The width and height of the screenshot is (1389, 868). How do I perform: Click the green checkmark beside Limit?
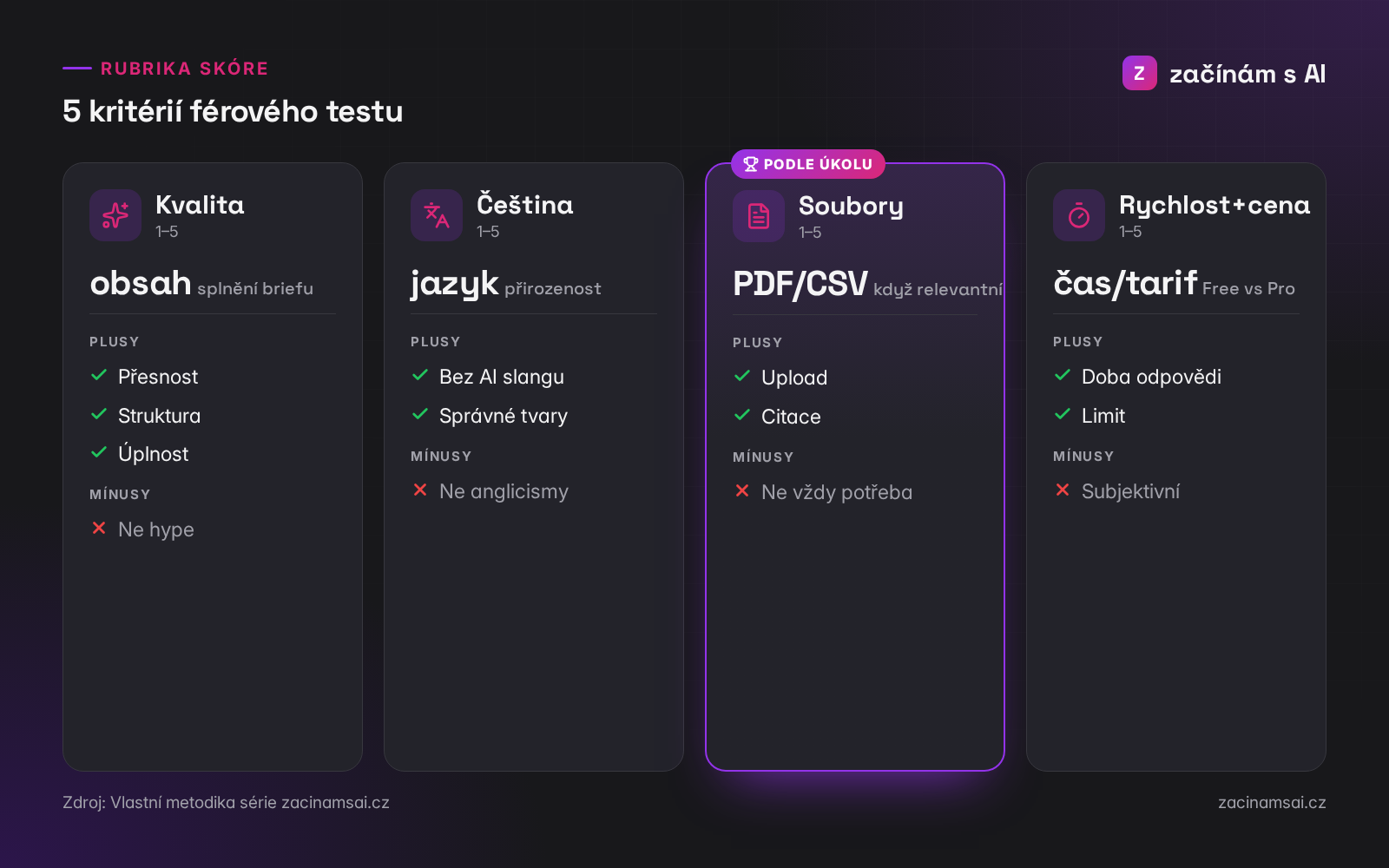click(x=1063, y=414)
